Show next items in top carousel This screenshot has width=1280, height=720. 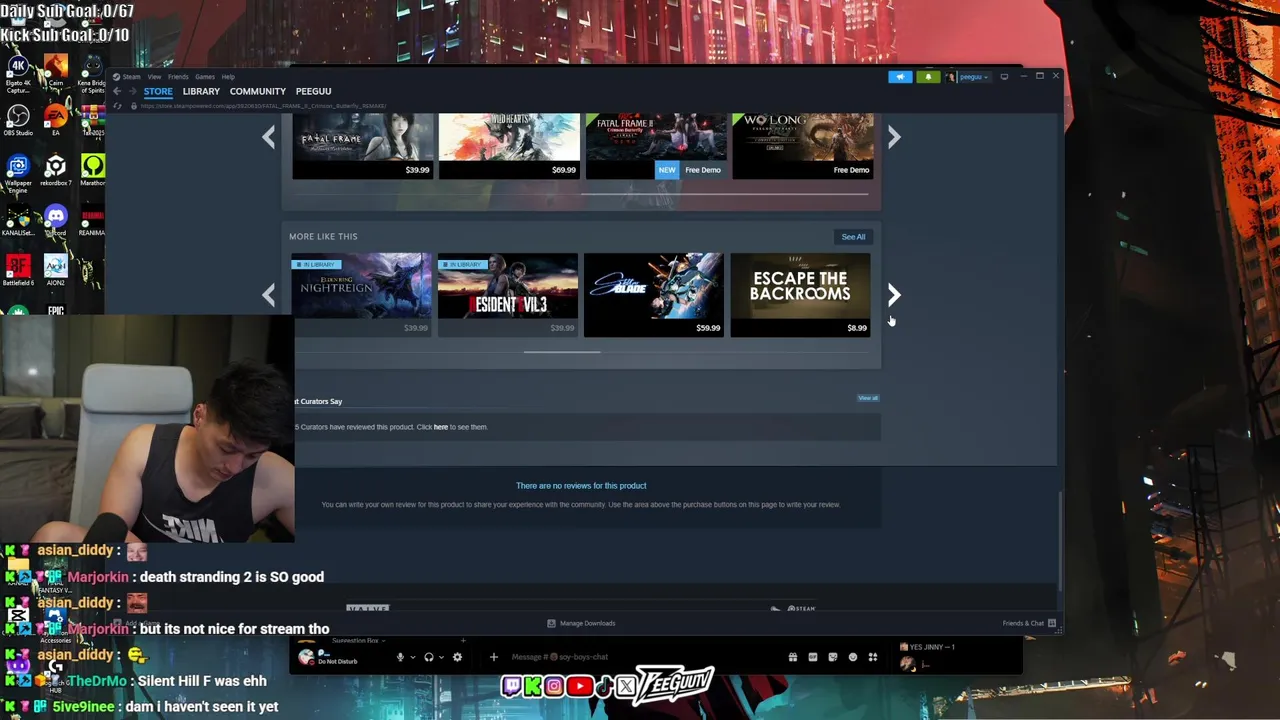[x=894, y=138]
